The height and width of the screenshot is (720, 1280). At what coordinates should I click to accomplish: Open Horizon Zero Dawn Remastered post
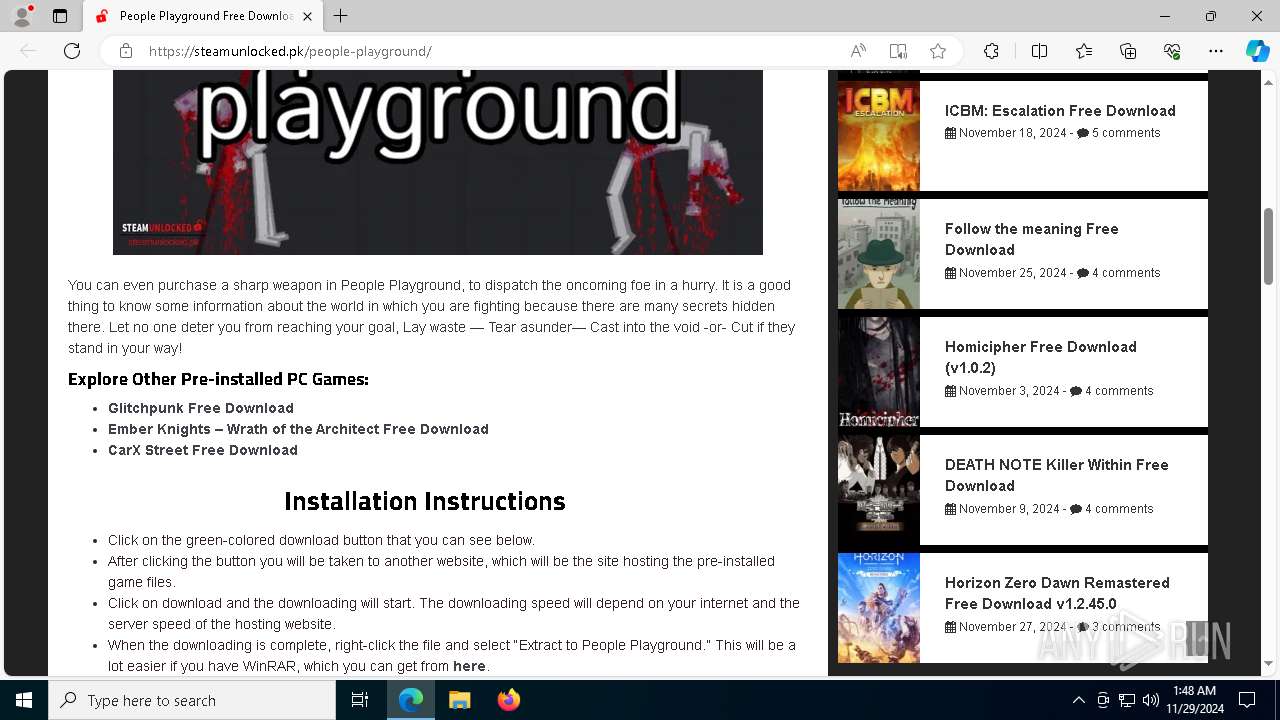[x=1057, y=593]
